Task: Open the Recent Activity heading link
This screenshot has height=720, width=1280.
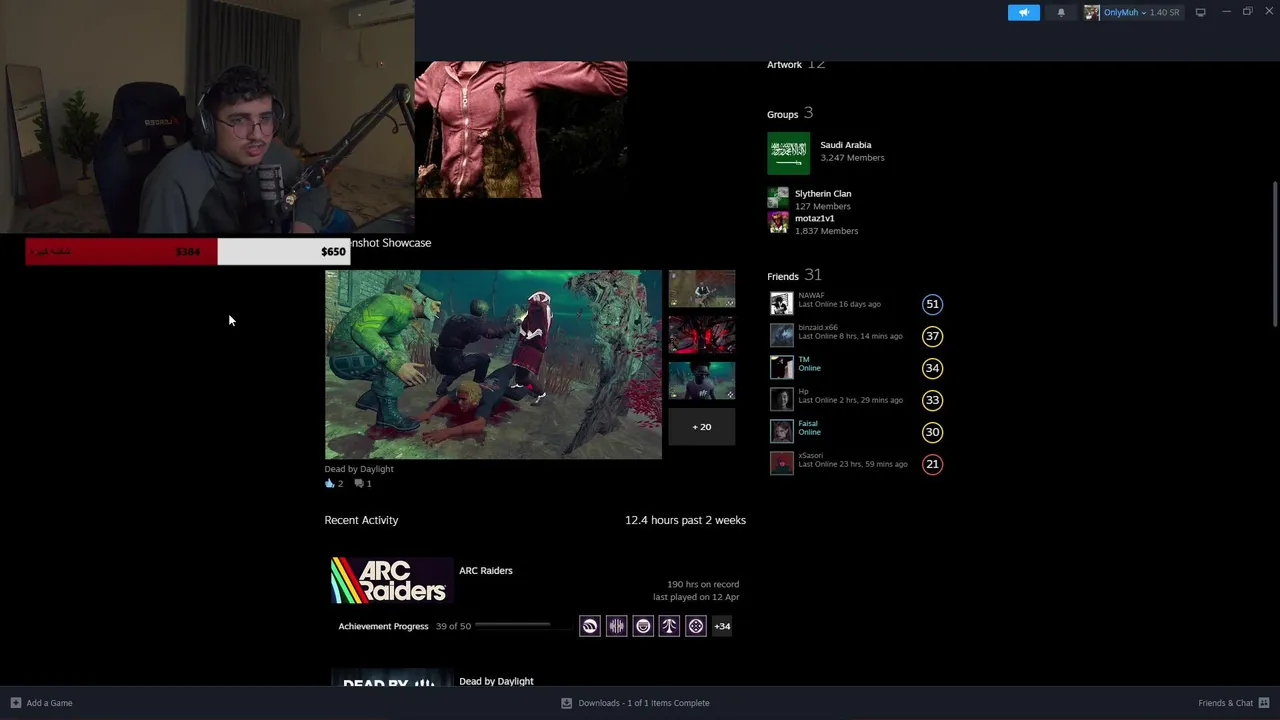Action: click(361, 520)
